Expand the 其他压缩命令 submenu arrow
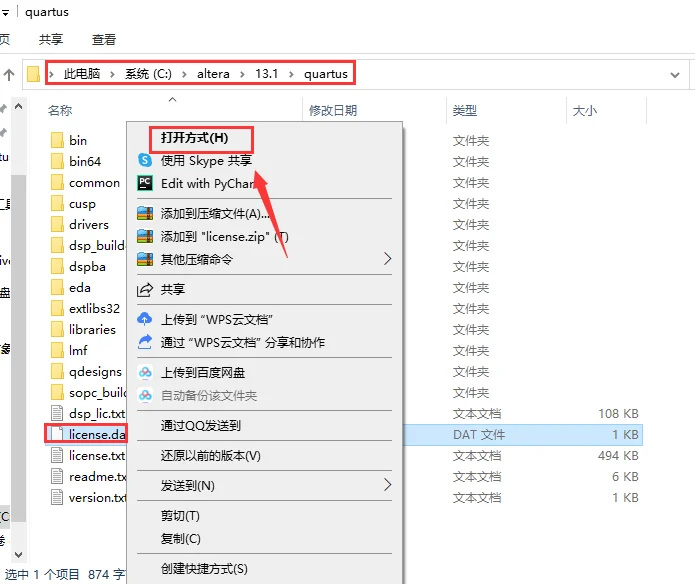 (387, 259)
